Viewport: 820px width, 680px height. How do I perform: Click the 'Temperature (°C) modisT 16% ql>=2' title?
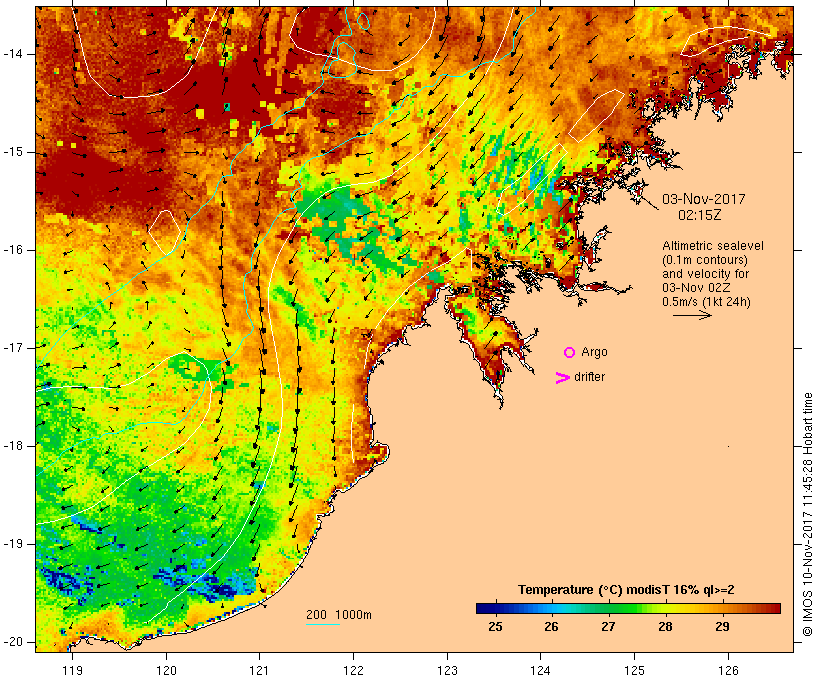pos(626,590)
